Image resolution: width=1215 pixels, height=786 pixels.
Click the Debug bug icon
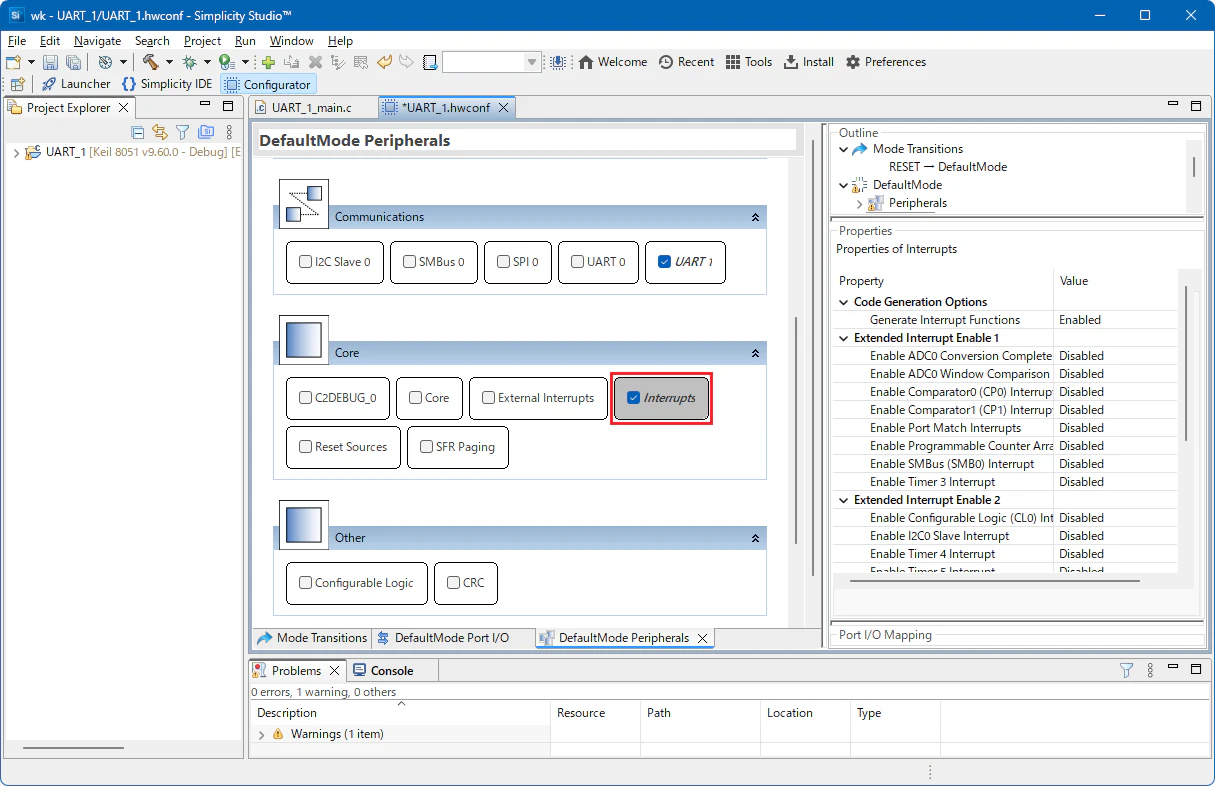(x=189, y=62)
